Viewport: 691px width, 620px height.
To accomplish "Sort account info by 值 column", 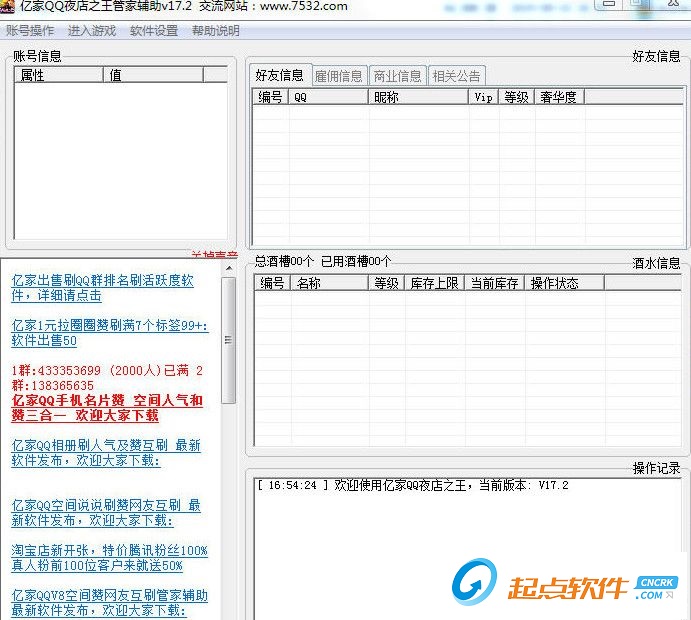I will [x=153, y=75].
